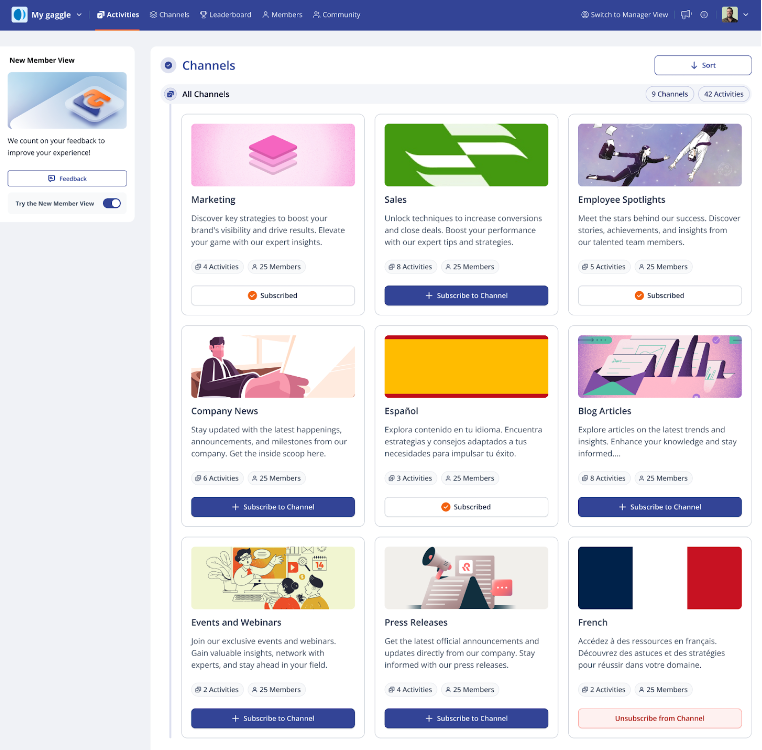Open the Employee Spotlights channel thumbnail
This screenshot has width=762, height=750.
(659, 155)
